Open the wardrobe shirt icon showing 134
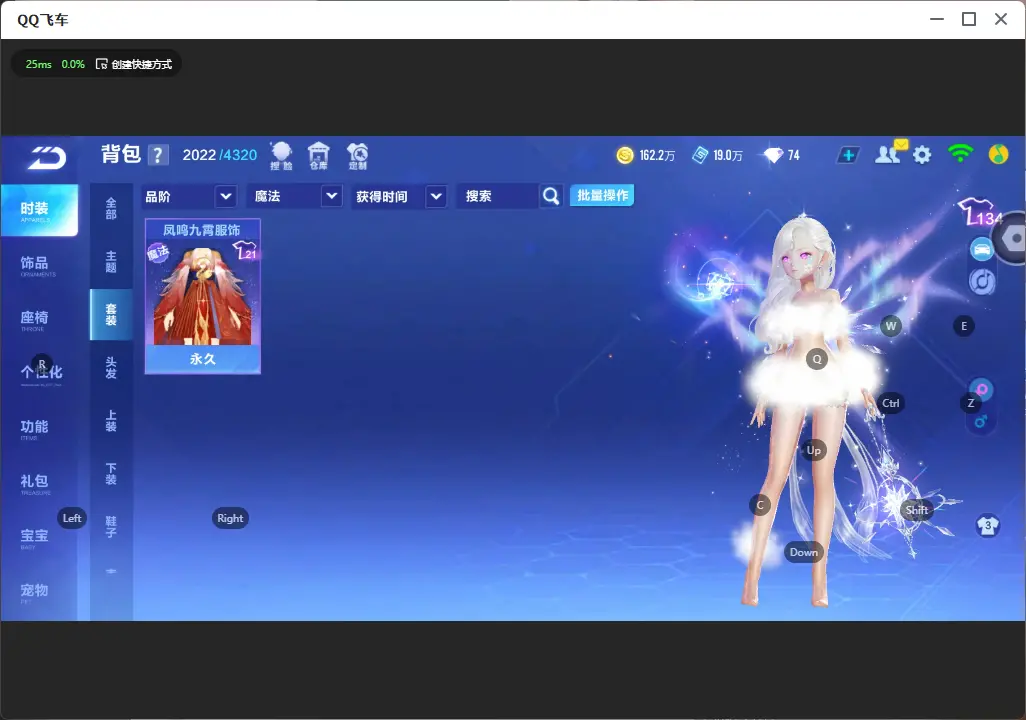 (x=980, y=211)
